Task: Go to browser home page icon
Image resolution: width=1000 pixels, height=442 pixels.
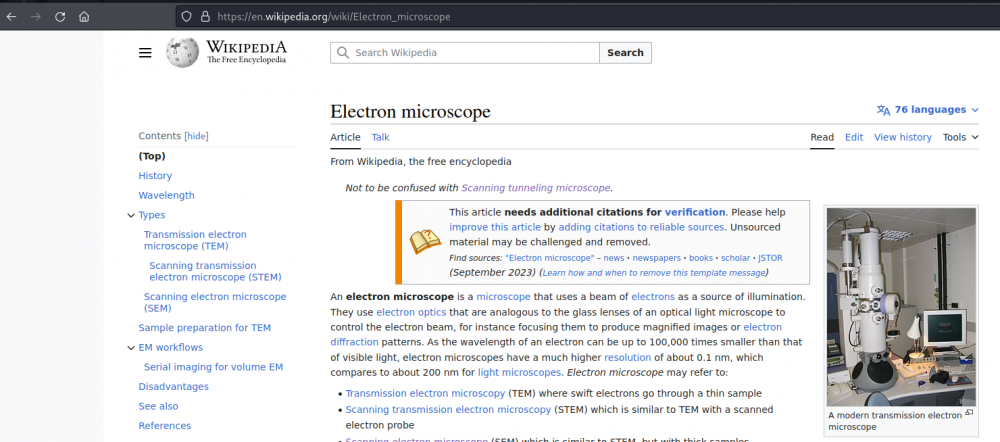Action: click(x=85, y=17)
